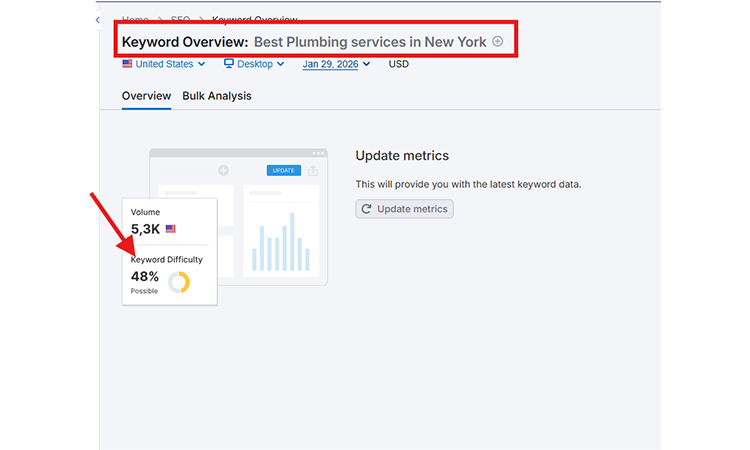Click the Keyword Overview breadcrumb link
Screen dimensions: 750x450
tap(254, 20)
